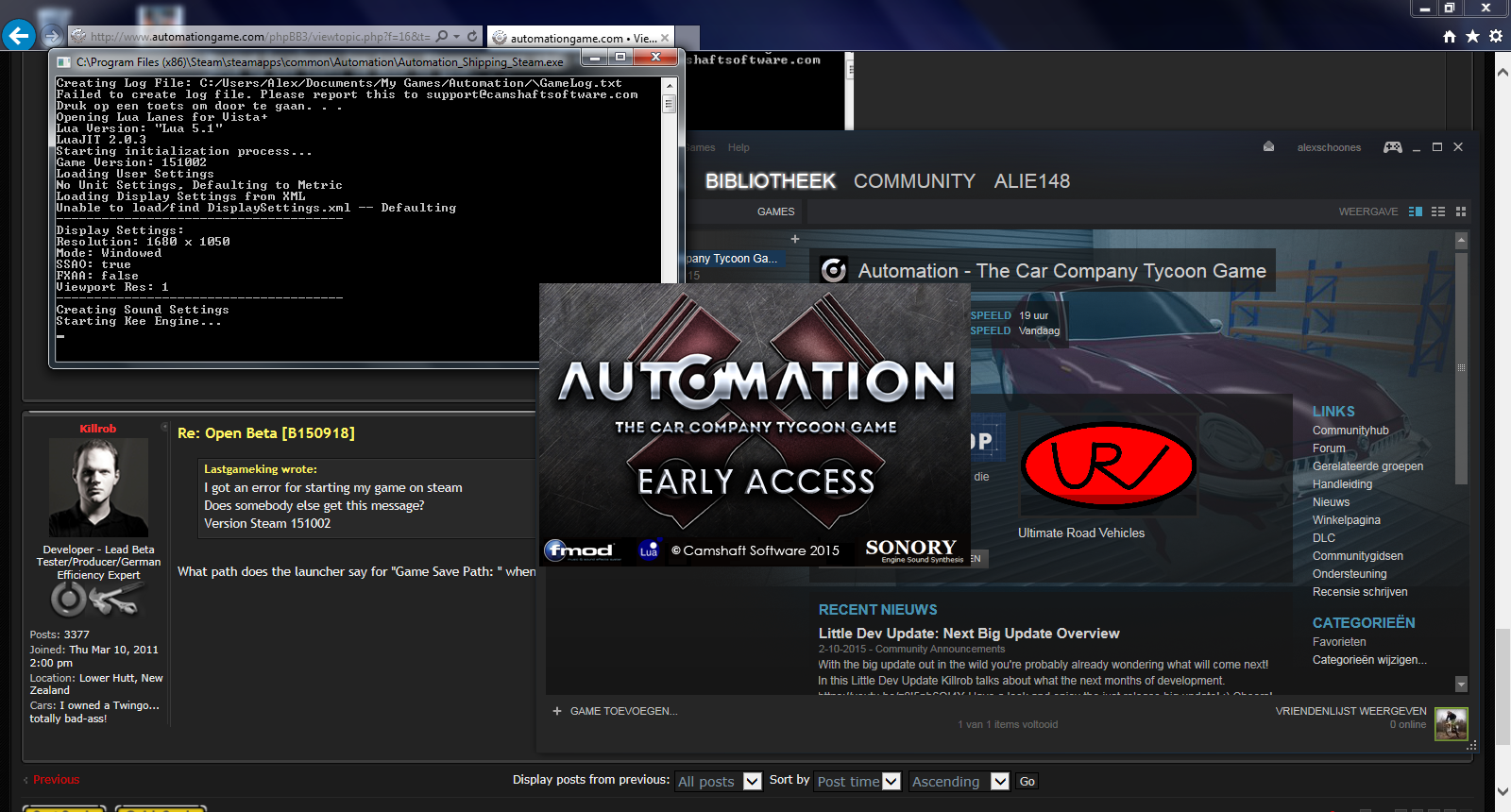Click the Automation game icon in header
This screenshot has width=1511, height=812.
pos(834,270)
